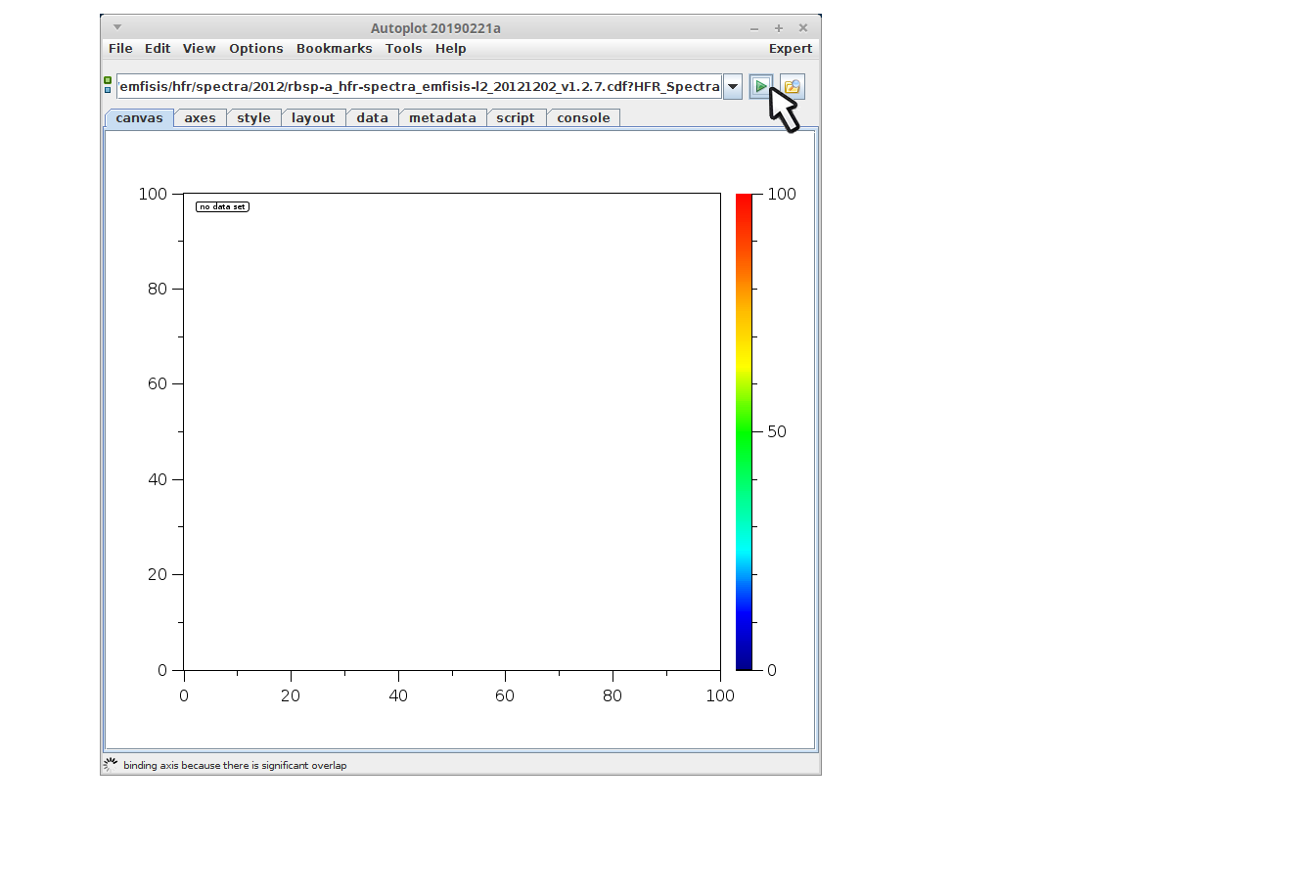Viewport: 1316px width, 896px height.
Task: Show the console tab
Action: click(583, 118)
